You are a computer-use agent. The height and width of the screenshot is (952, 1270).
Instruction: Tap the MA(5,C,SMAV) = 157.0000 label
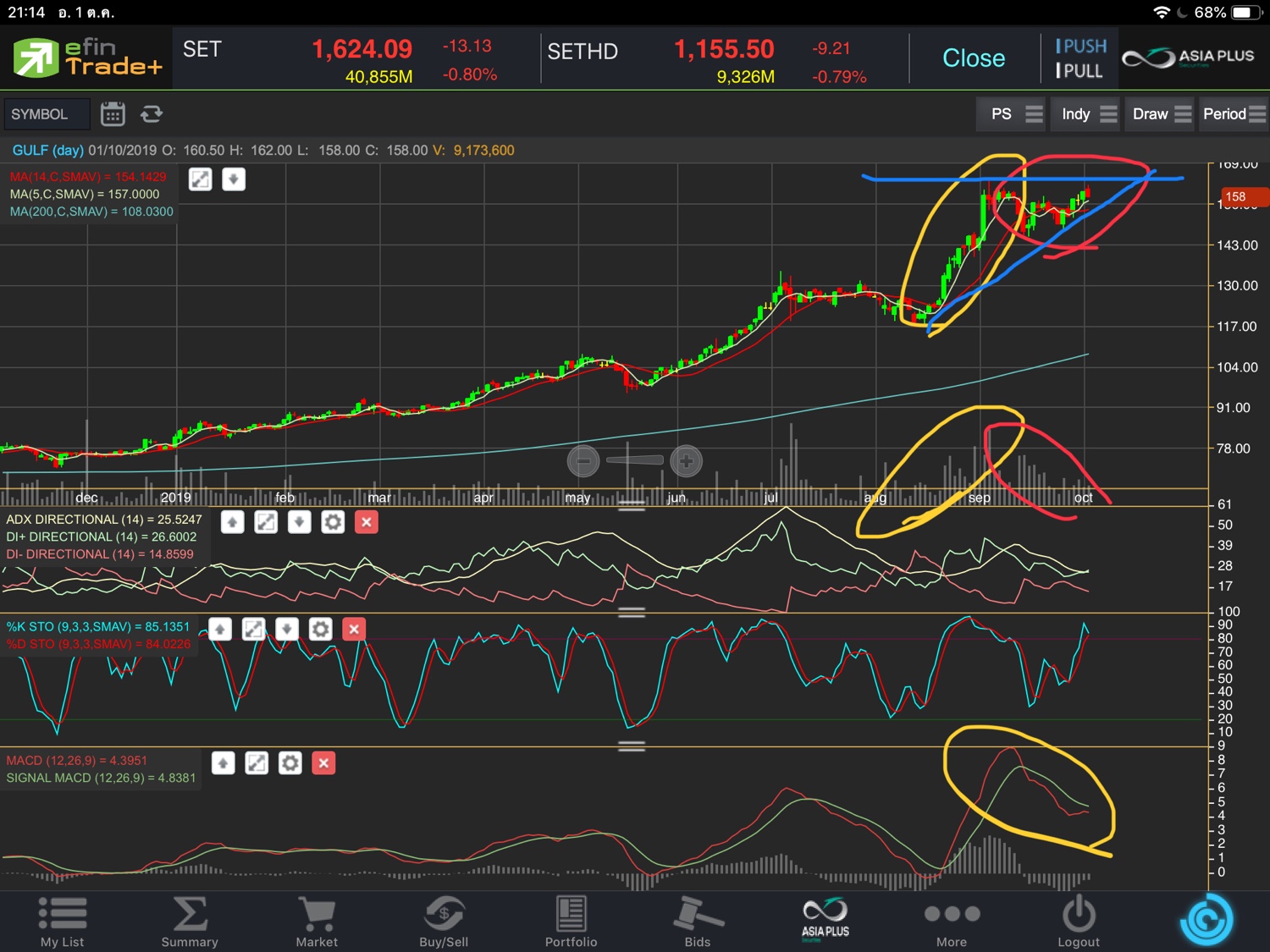click(x=85, y=195)
